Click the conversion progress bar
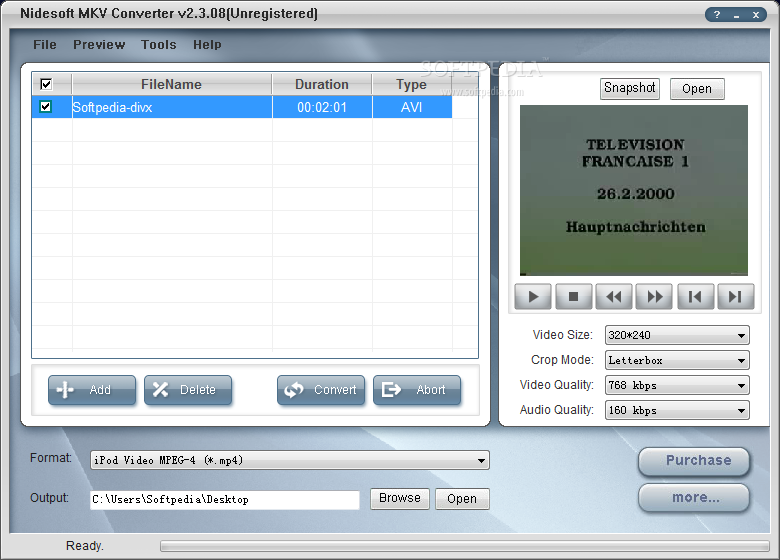 pos(465,546)
